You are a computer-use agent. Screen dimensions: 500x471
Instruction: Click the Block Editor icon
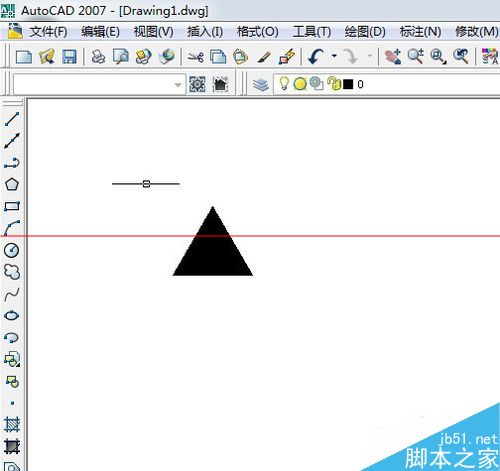click(287, 56)
